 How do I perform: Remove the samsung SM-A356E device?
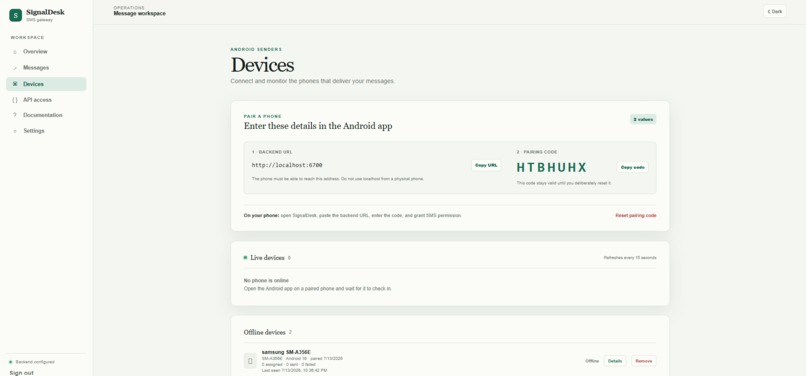pyautogui.click(x=644, y=361)
